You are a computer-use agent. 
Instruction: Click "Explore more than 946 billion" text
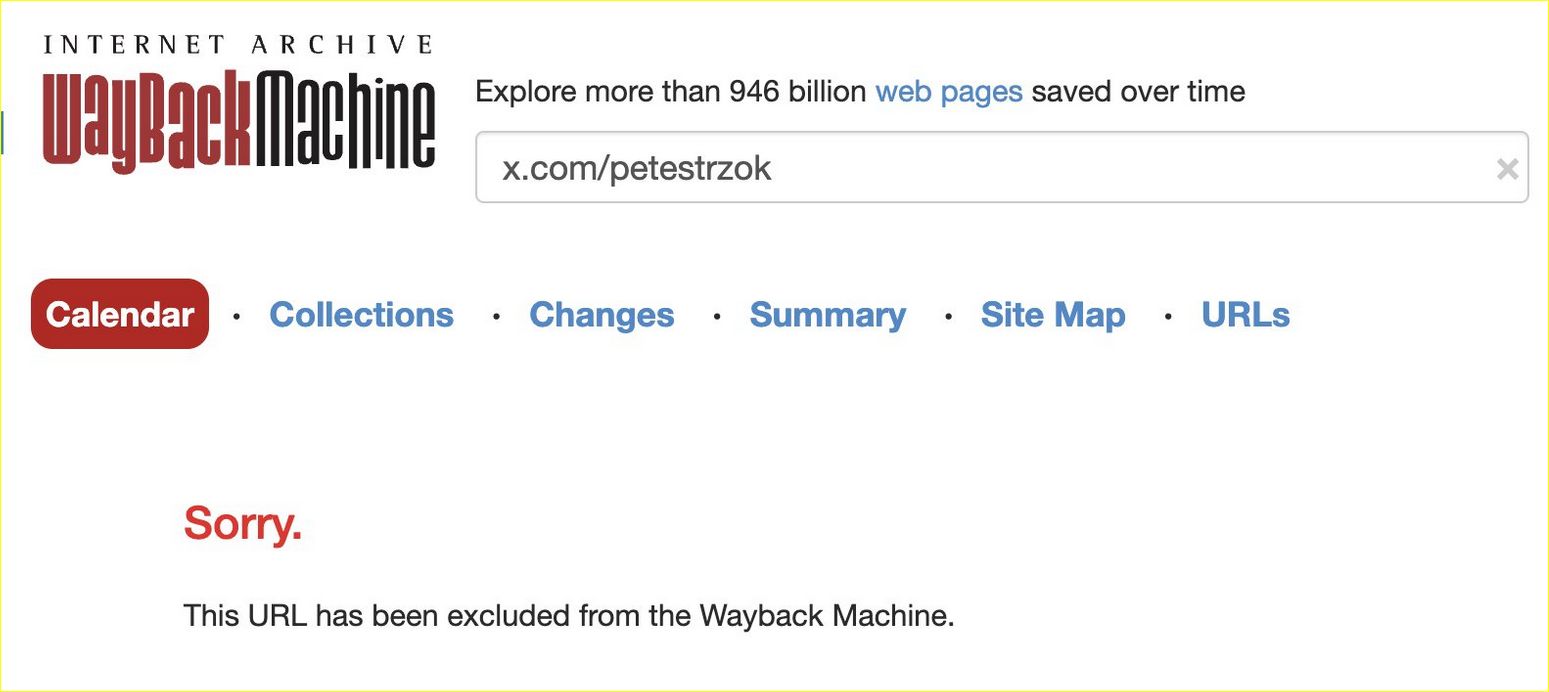[671, 92]
